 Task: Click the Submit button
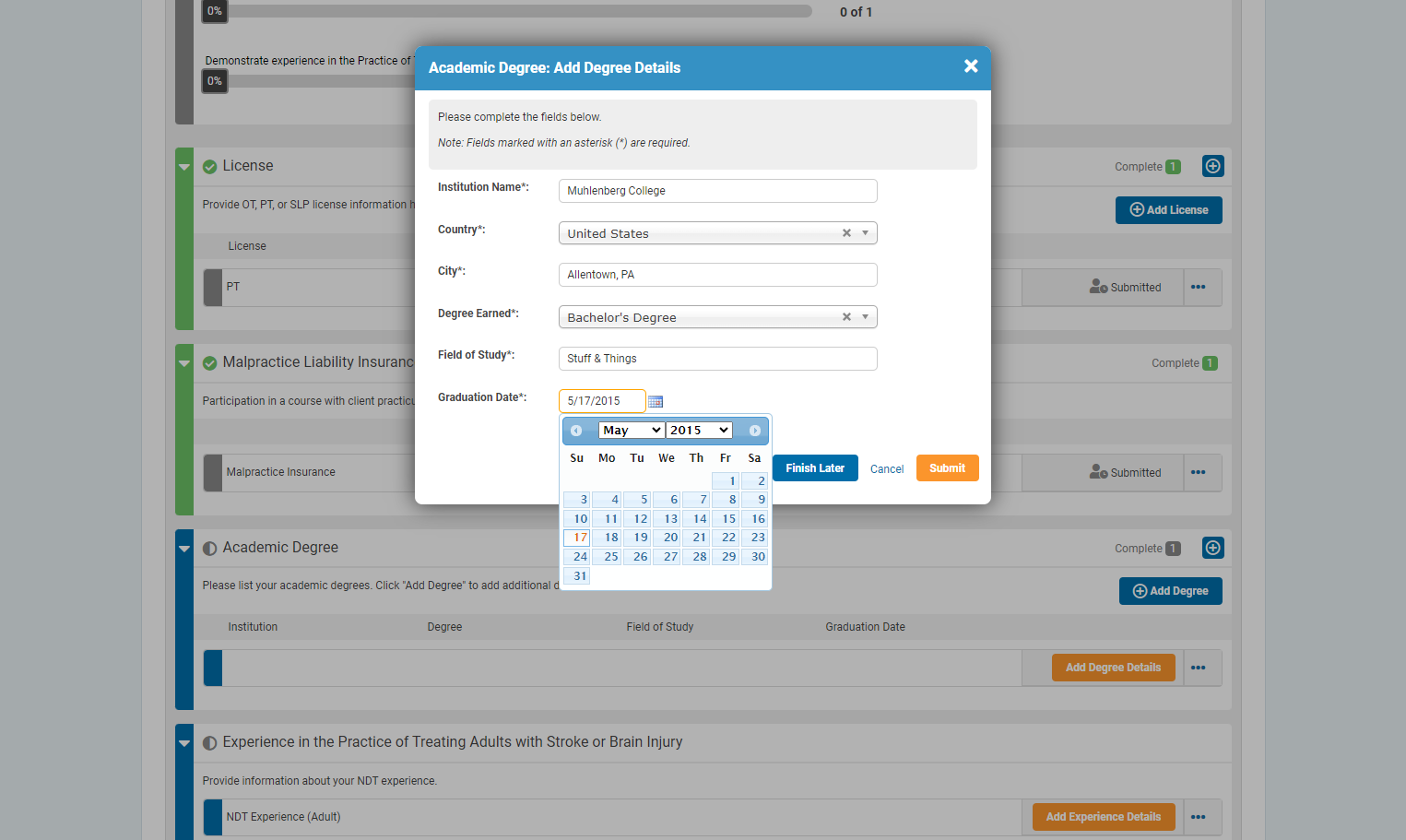click(948, 468)
